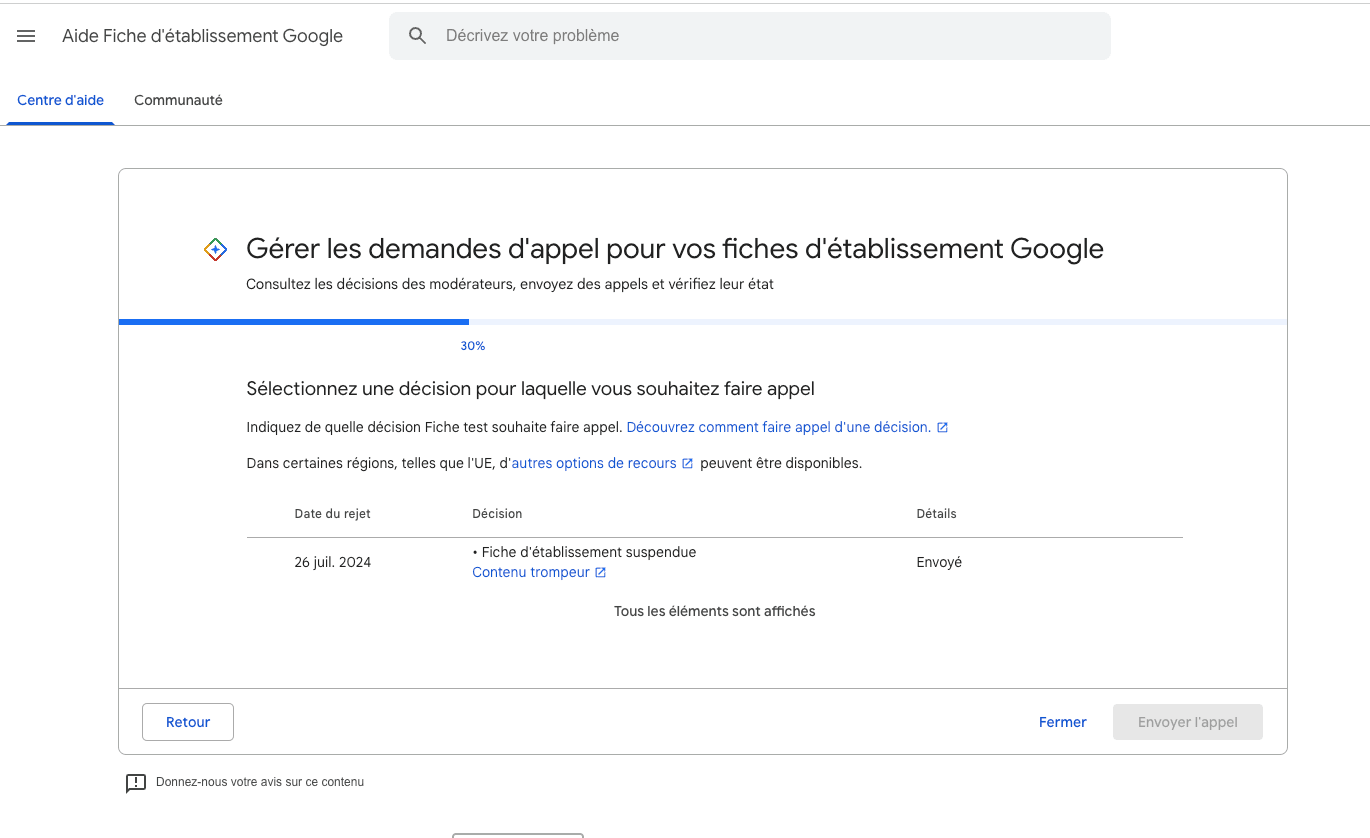The image size is (1370, 838).
Task: Open 'Aide Fiche d'établissement Google' title
Action: click(202, 36)
